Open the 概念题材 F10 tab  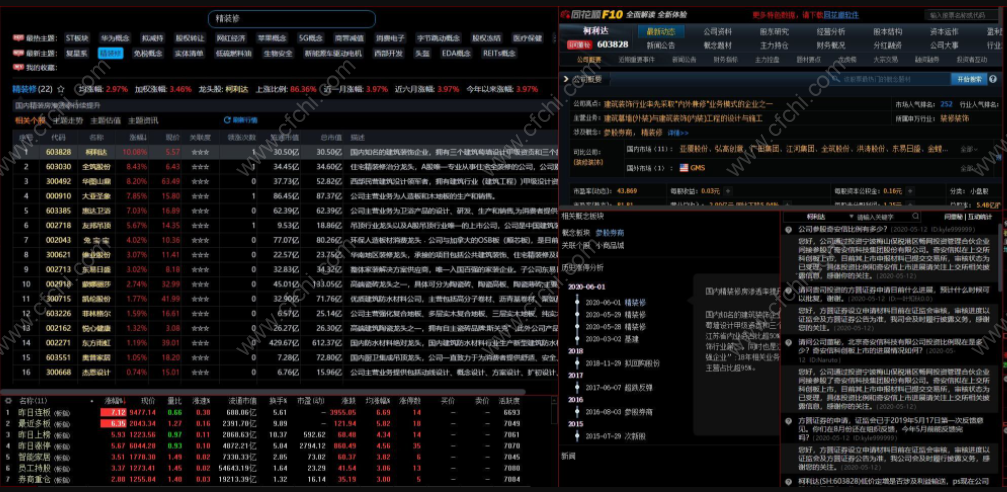click(x=717, y=46)
